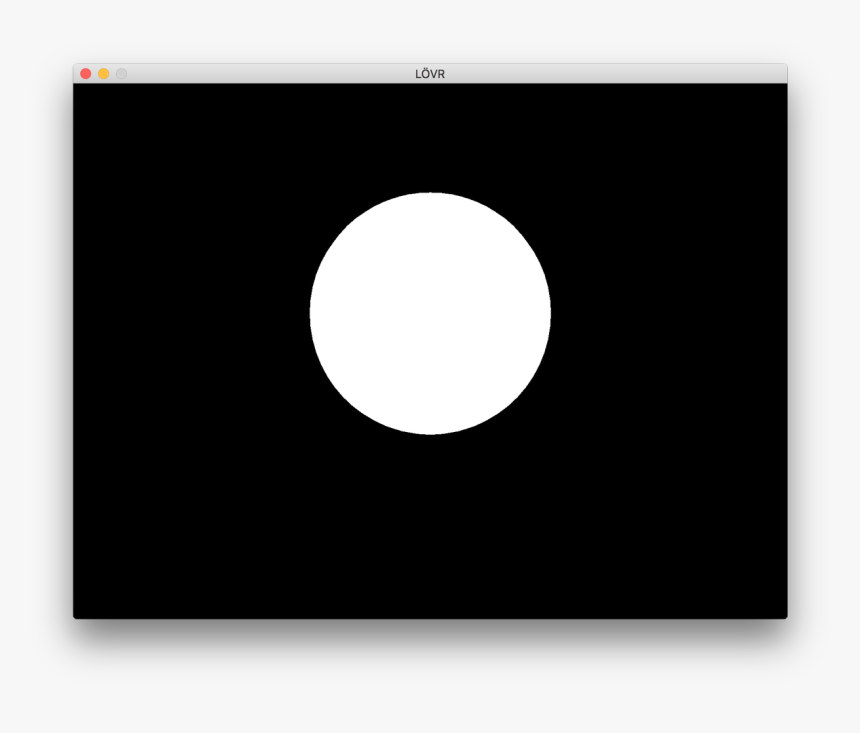This screenshot has height=733, width=860.
Task: Click the right edge of the white circle
Action: point(549,312)
